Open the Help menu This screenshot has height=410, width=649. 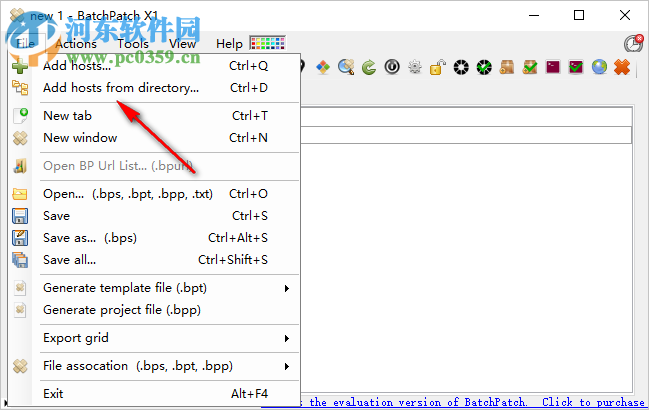coord(229,43)
